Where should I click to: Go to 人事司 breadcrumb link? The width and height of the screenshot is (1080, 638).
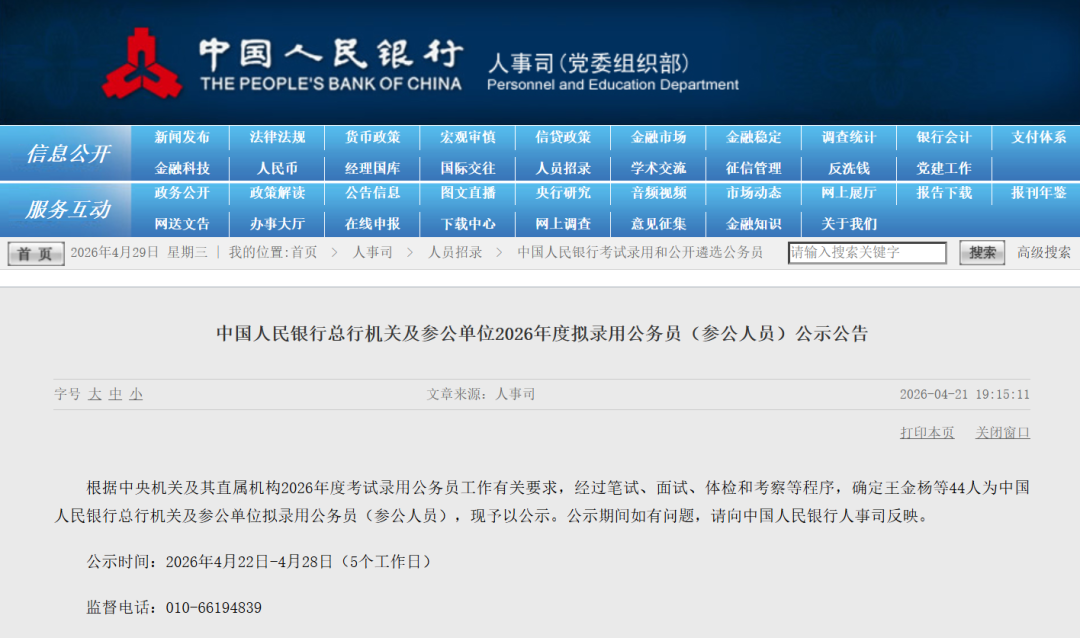tap(373, 252)
